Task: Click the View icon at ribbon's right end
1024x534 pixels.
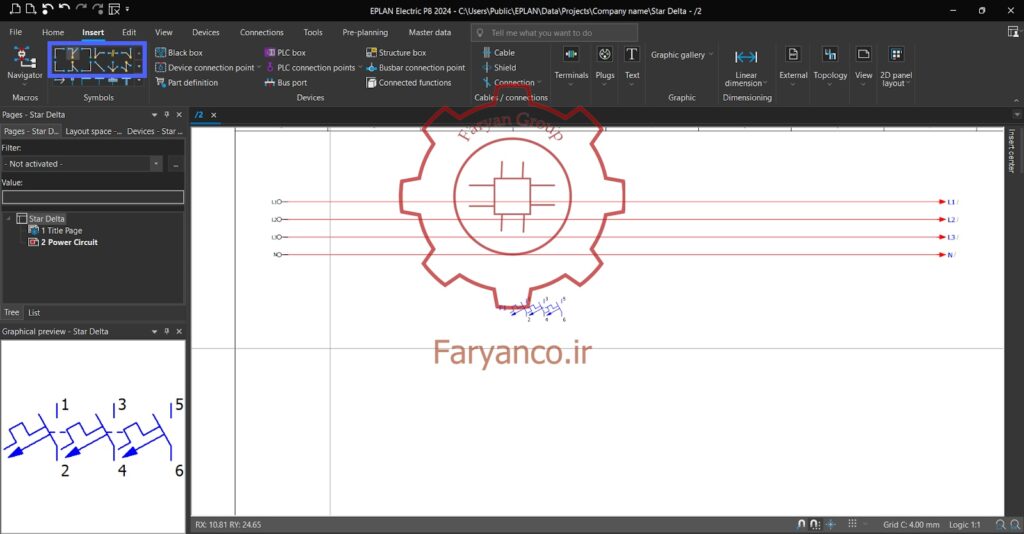Action: click(x=863, y=55)
